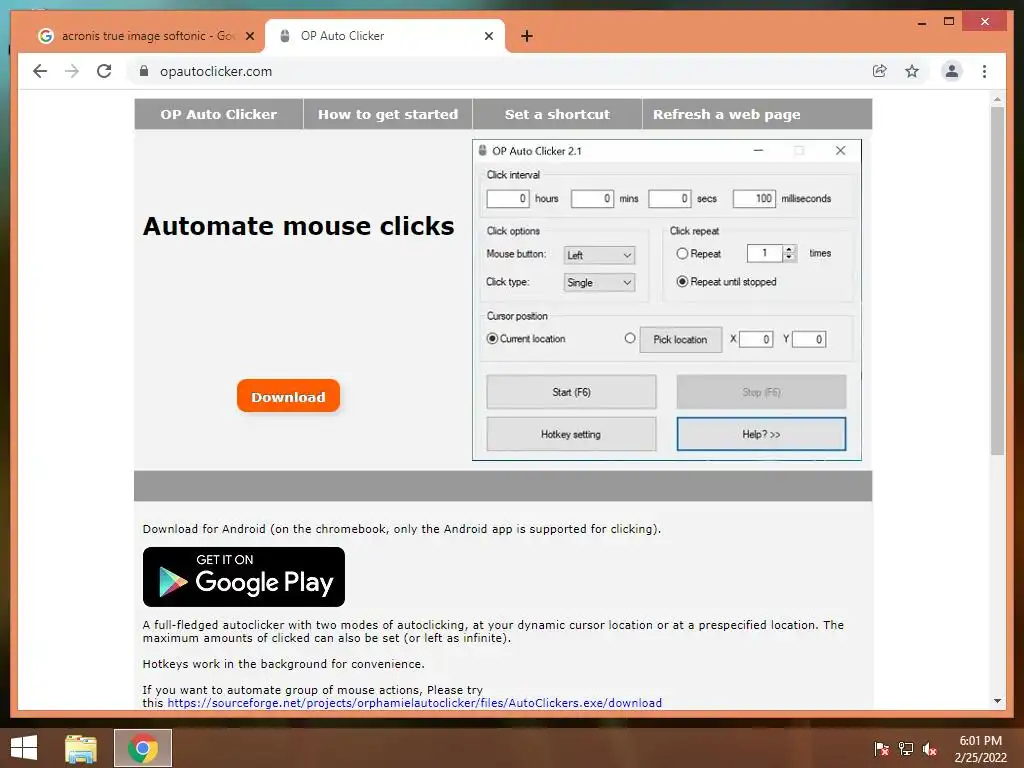Close the acronis true image tab
The height and width of the screenshot is (768, 1024).
(249, 36)
